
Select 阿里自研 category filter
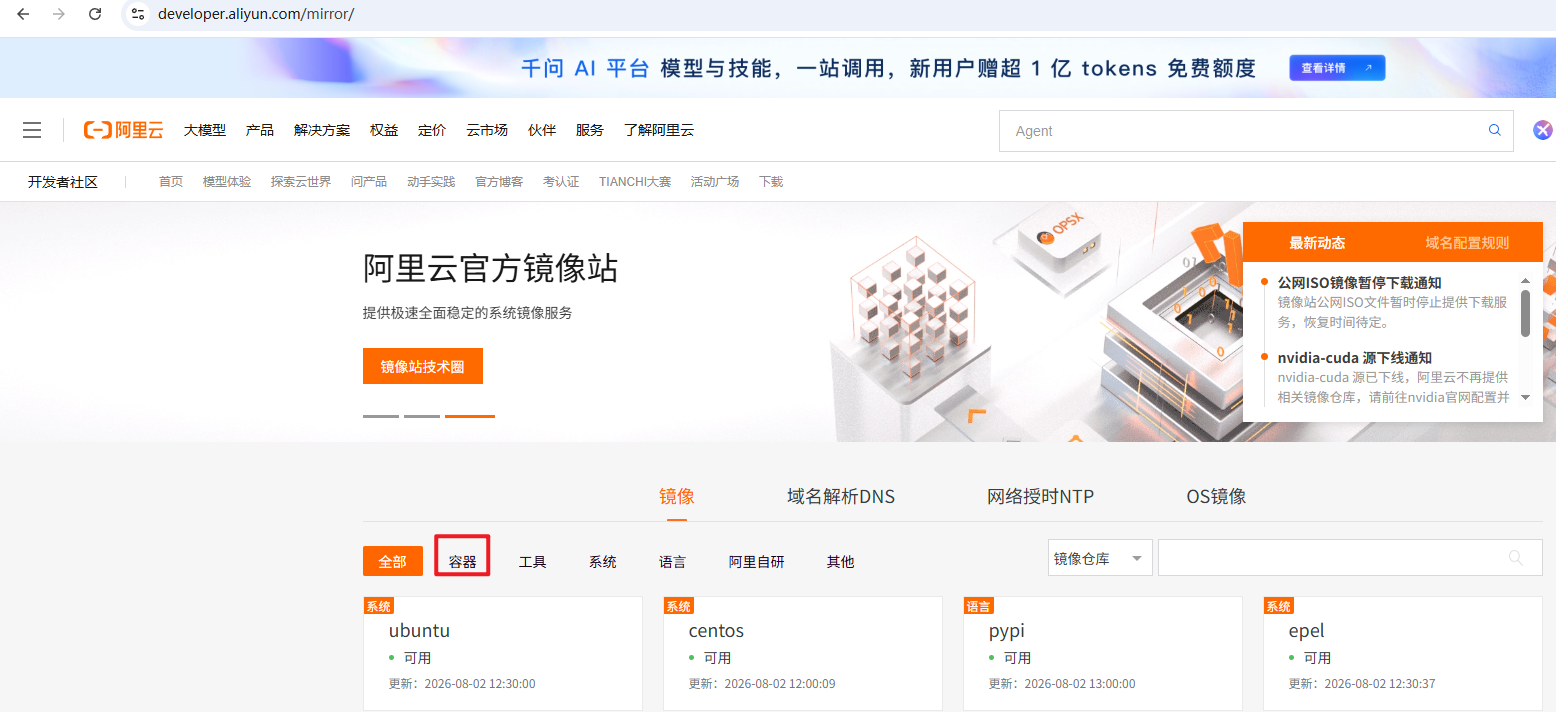756,562
